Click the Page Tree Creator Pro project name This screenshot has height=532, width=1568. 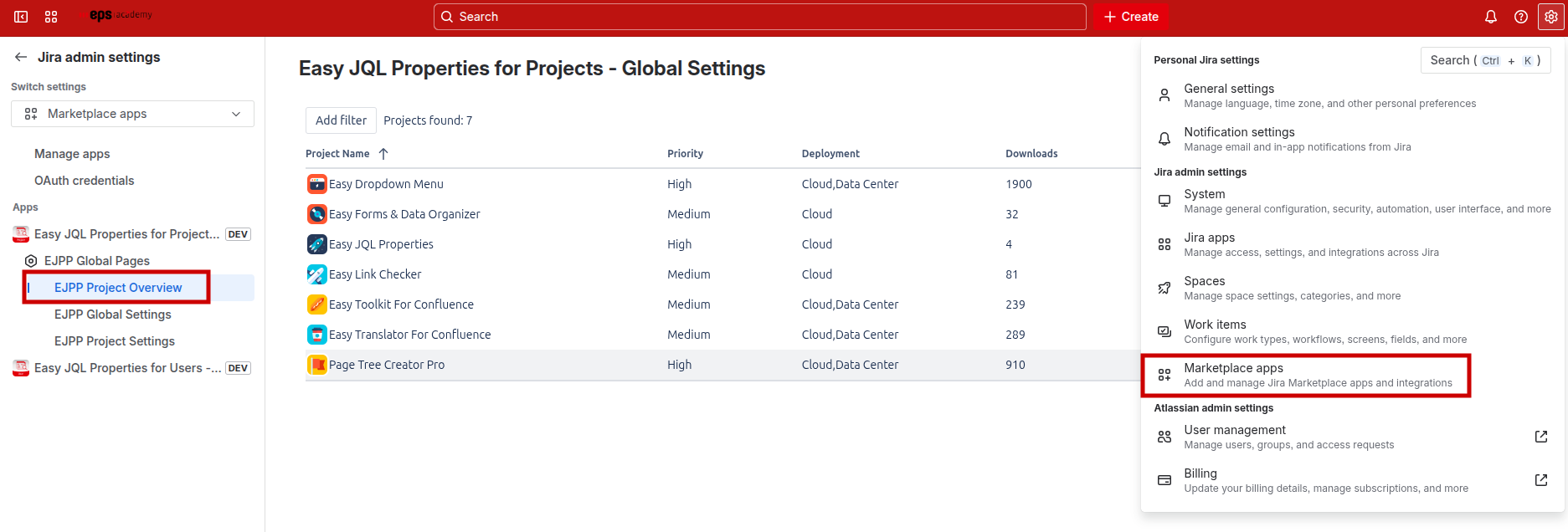click(x=387, y=365)
